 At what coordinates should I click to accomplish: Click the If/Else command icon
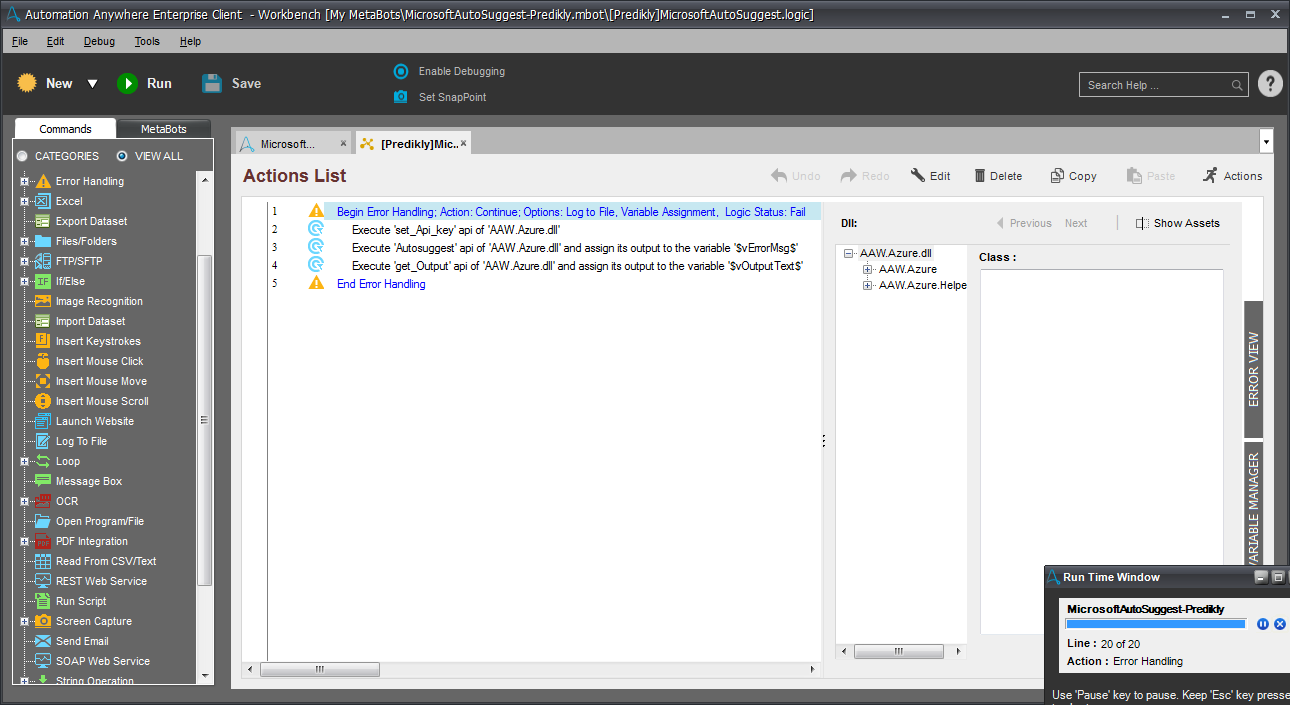(43, 281)
